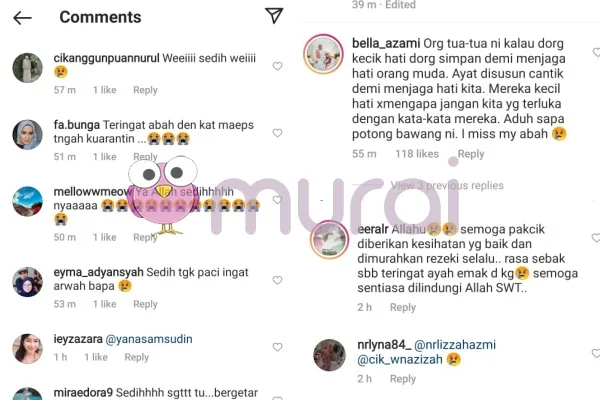Like eyma_adyansyah's comment with the heart
Image resolution: width=600 pixels, height=400 pixels.
(277, 280)
